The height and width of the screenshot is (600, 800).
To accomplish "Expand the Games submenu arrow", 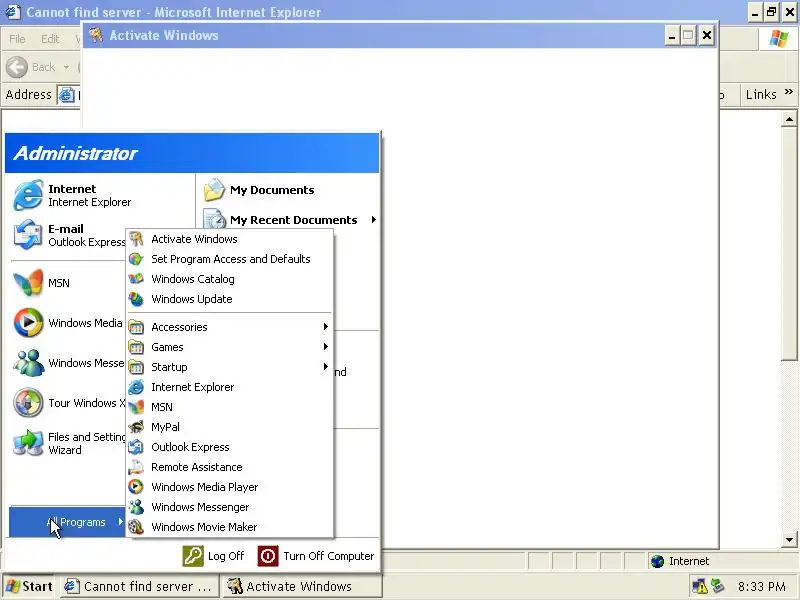I will (326, 347).
